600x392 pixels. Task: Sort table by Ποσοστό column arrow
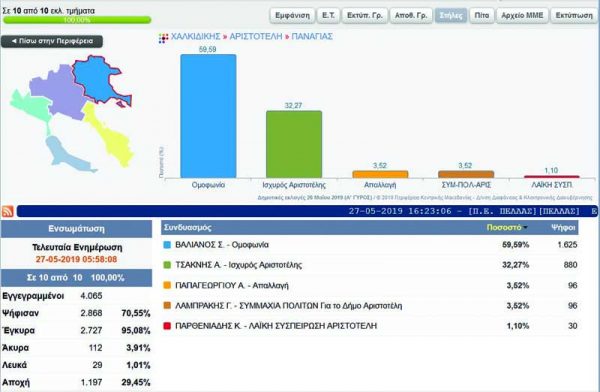[525, 228]
